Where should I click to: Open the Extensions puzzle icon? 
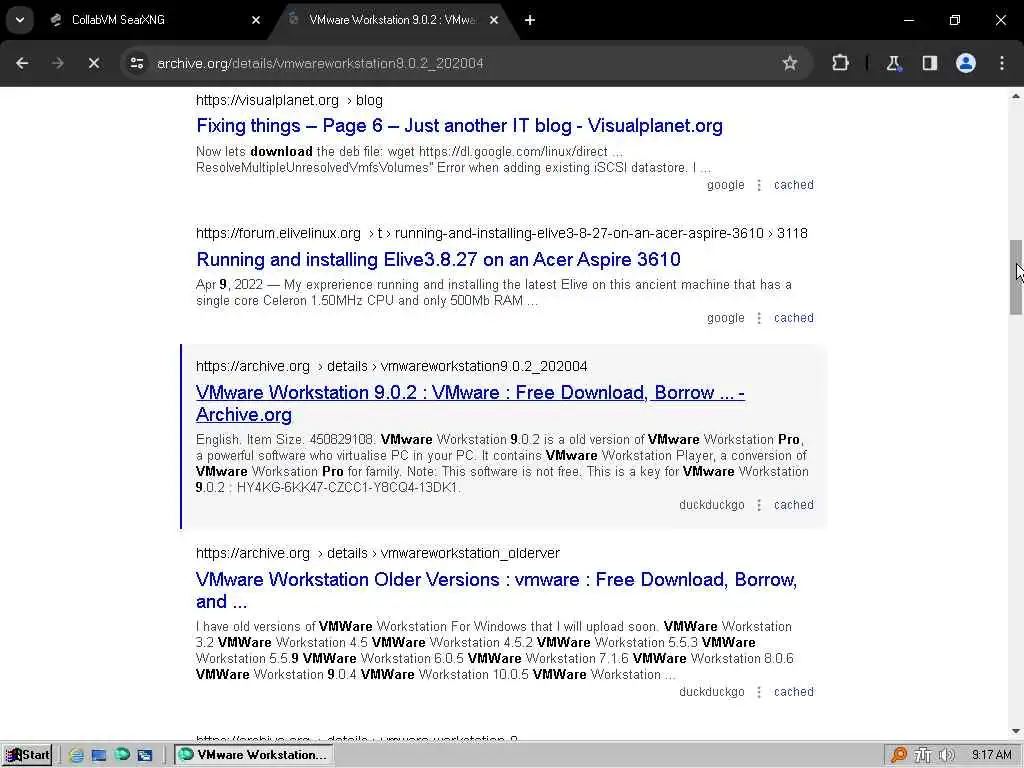[840, 63]
